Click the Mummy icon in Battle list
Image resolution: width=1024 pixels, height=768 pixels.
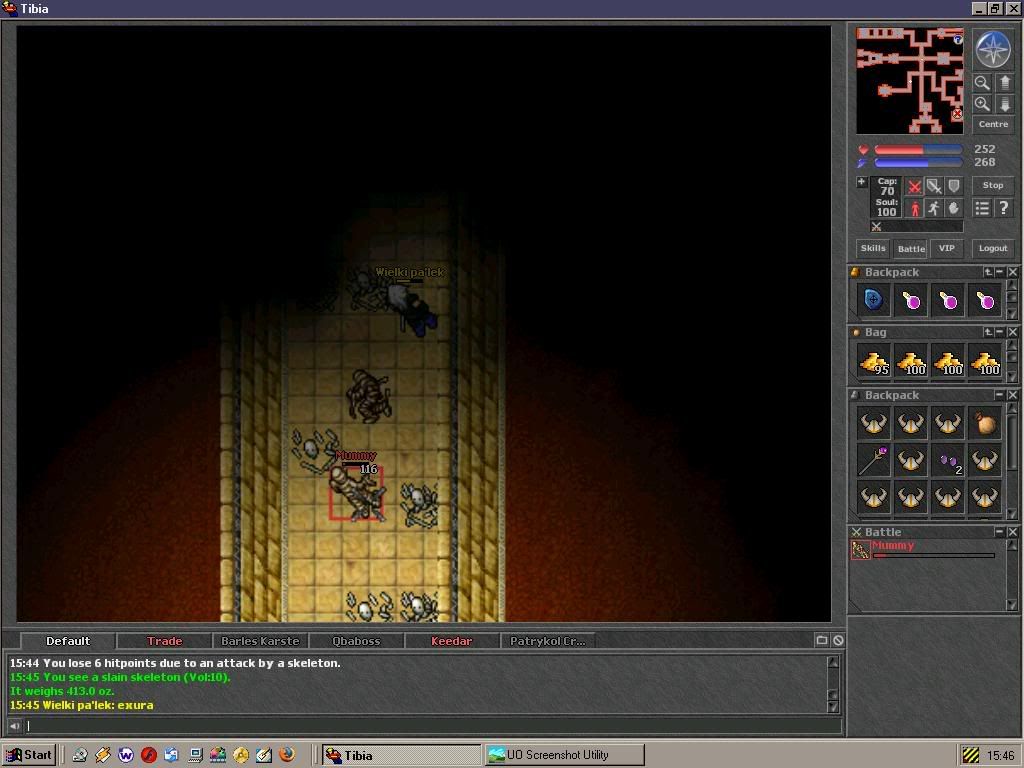point(860,550)
